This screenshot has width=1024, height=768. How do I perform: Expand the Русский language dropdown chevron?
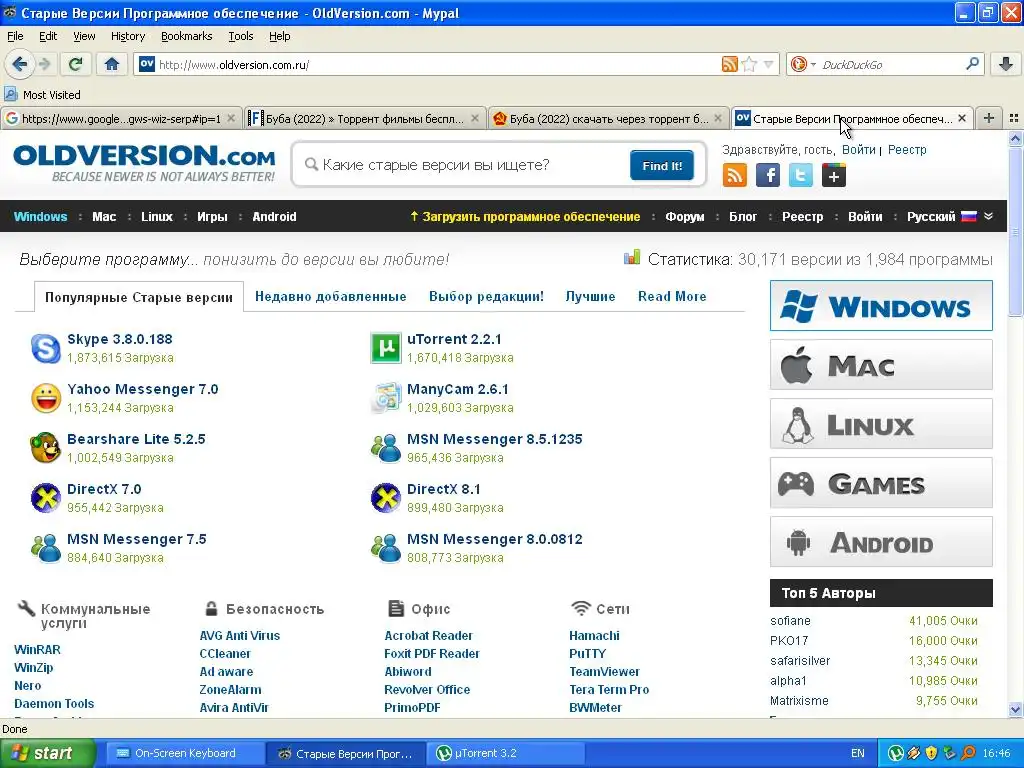(x=989, y=216)
